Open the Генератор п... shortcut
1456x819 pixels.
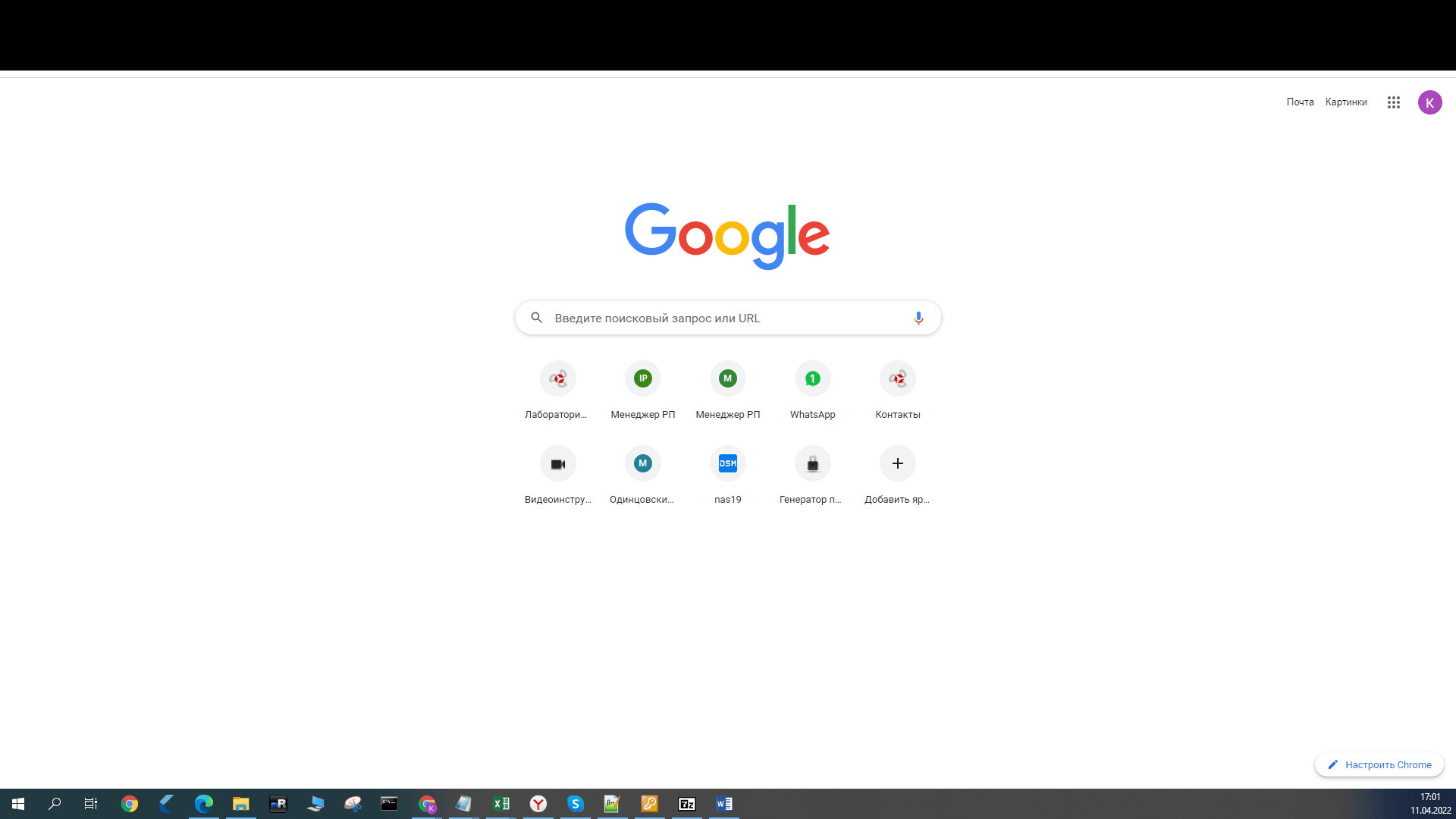(x=813, y=476)
